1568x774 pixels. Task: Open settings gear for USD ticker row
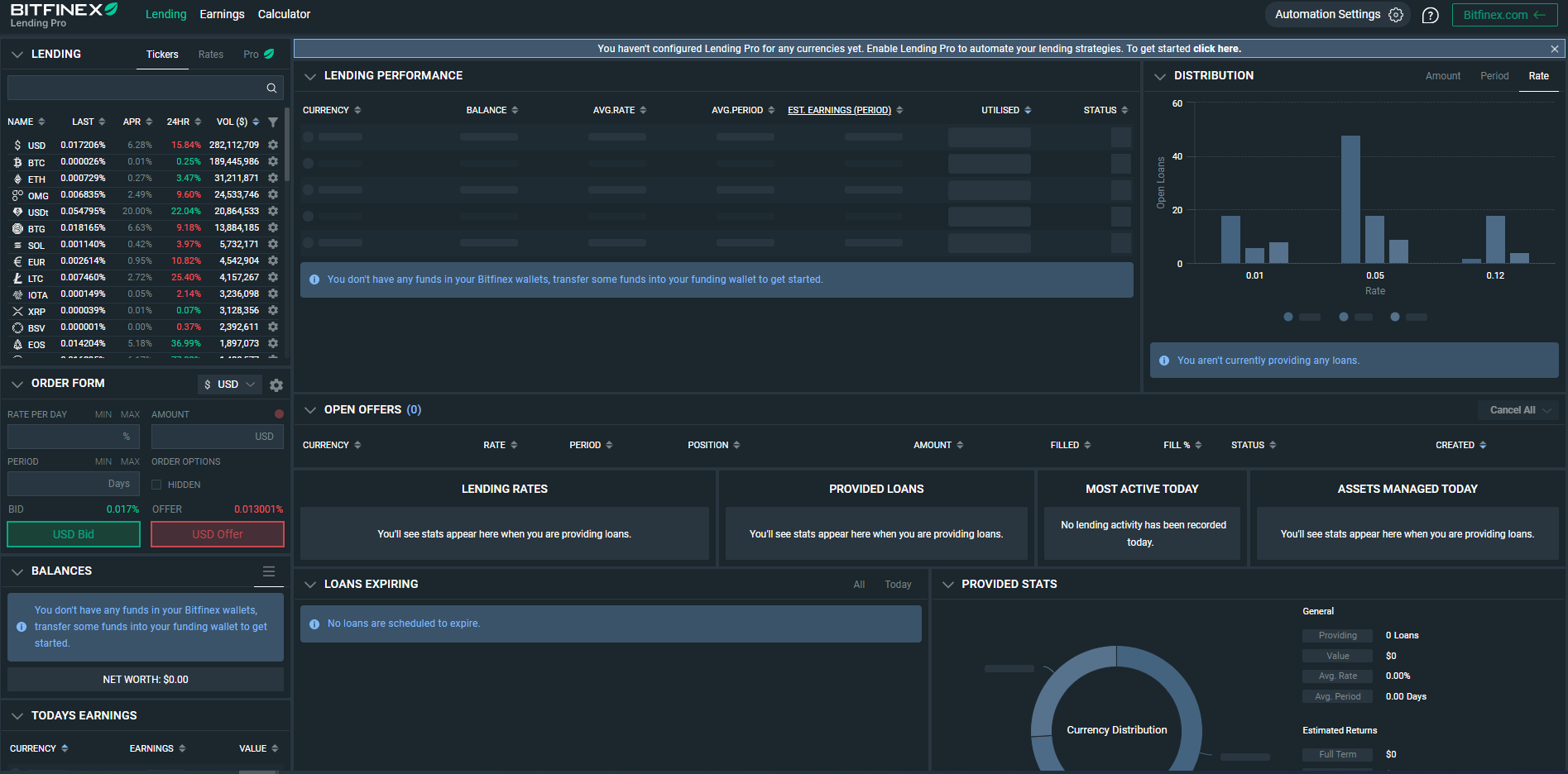273,145
